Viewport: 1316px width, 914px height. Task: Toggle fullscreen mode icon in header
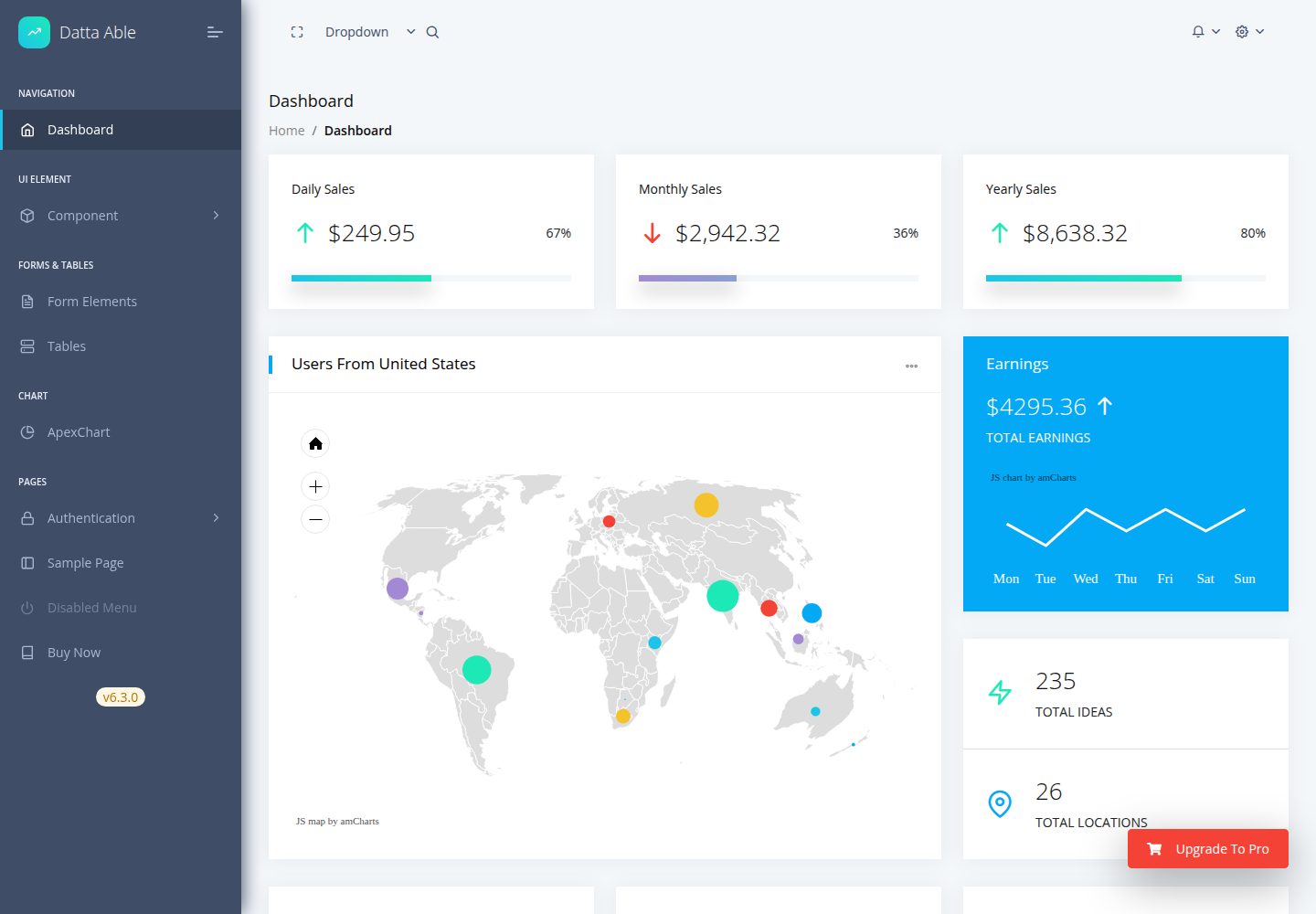tap(297, 32)
